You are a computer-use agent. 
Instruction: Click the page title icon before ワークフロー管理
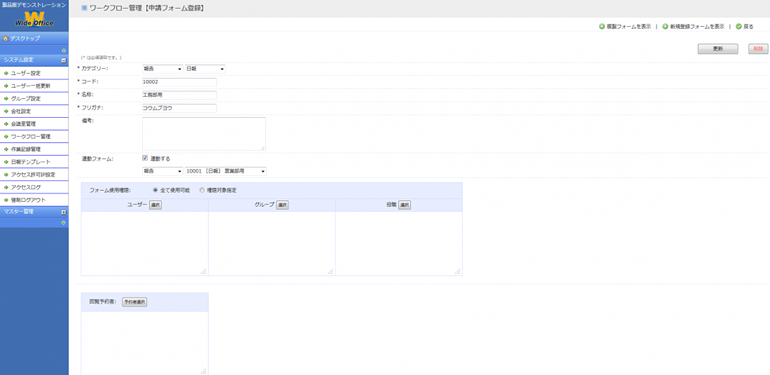tap(83, 8)
